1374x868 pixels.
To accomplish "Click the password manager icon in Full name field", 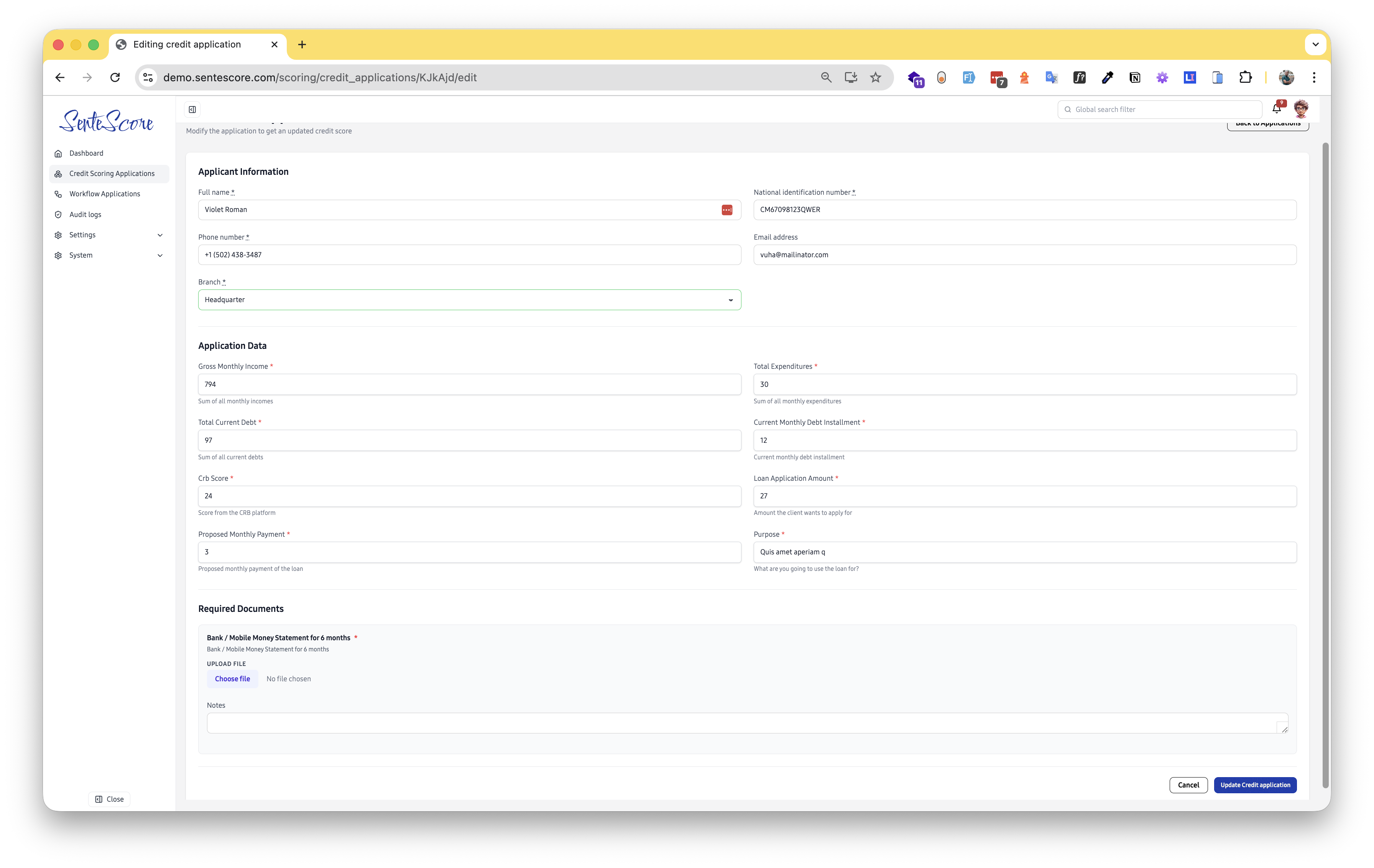I will pos(727,209).
